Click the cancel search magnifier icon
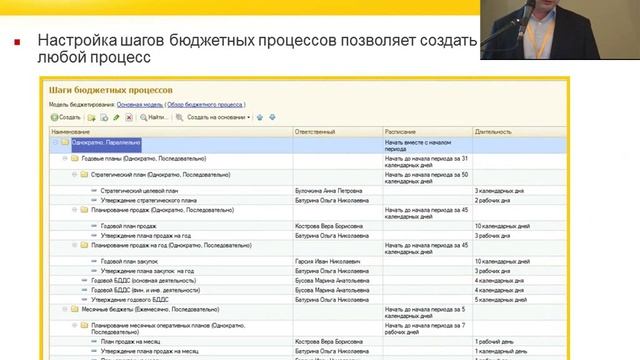This screenshot has width=640, height=360. (179, 118)
